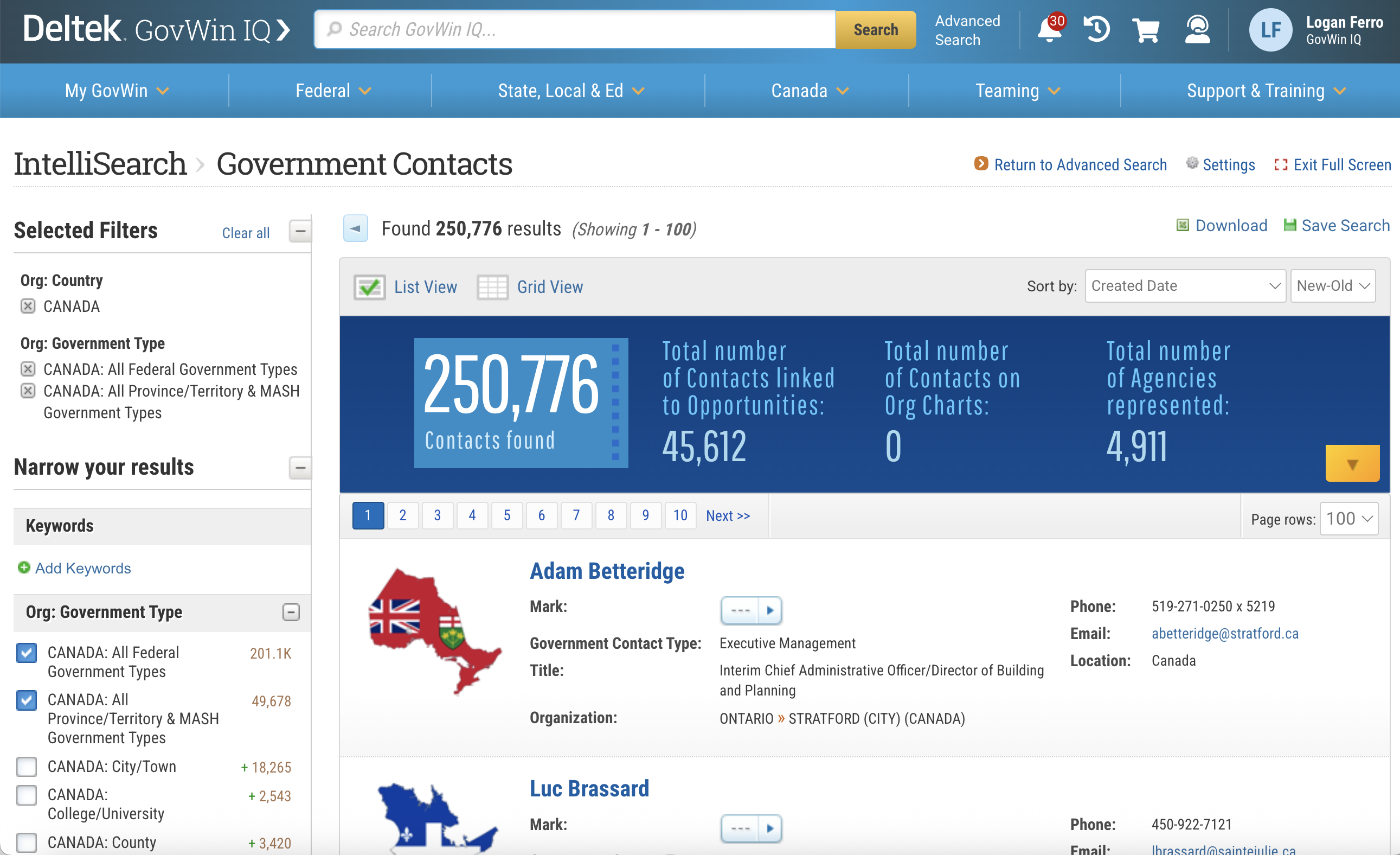Screen dimensions: 1400x855
Task: Remove the Province/Territory & MASH selected filter
Action: [x=27, y=391]
